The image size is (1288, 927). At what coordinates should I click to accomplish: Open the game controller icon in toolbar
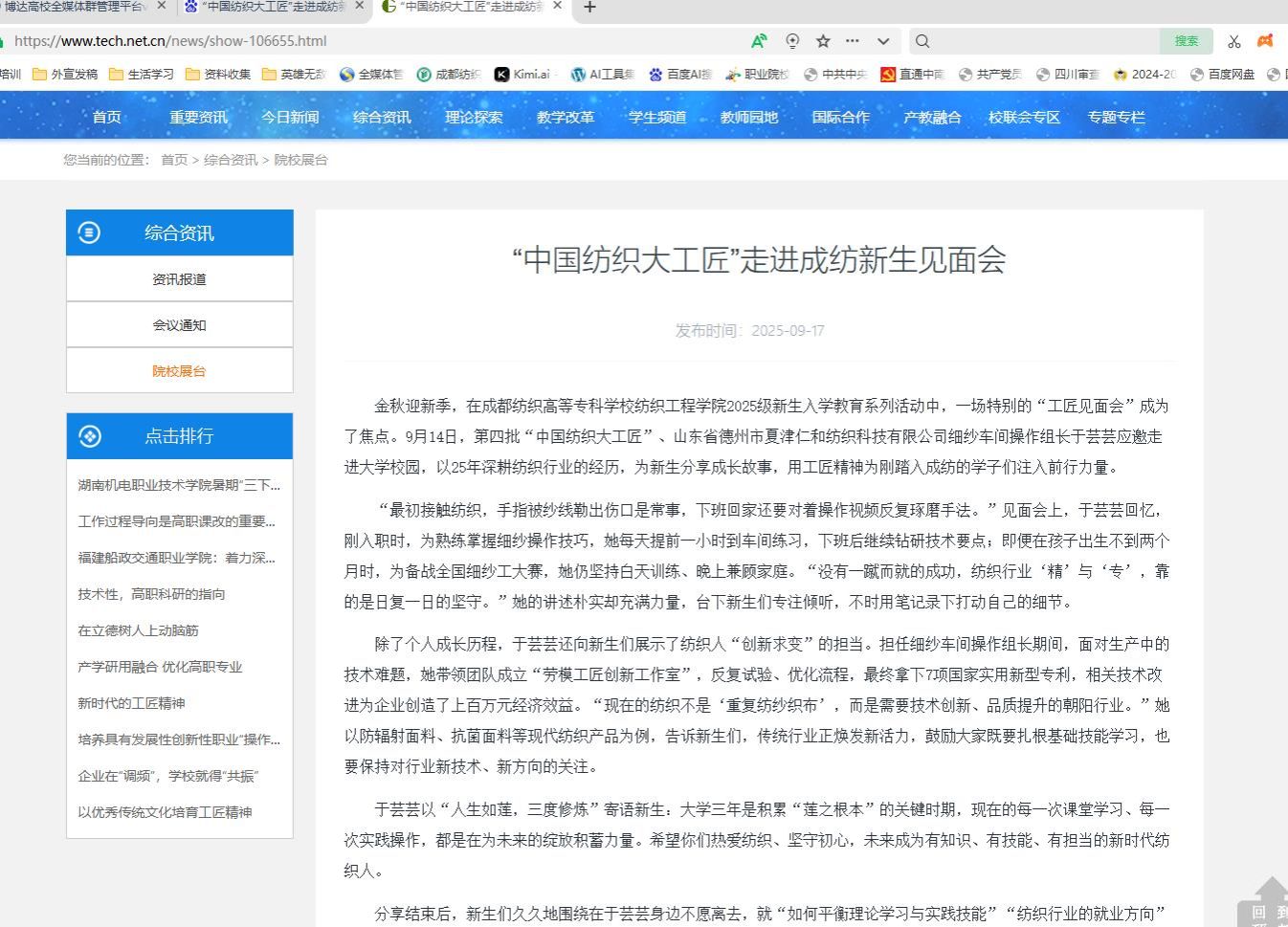pyautogui.click(x=1265, y=41)
